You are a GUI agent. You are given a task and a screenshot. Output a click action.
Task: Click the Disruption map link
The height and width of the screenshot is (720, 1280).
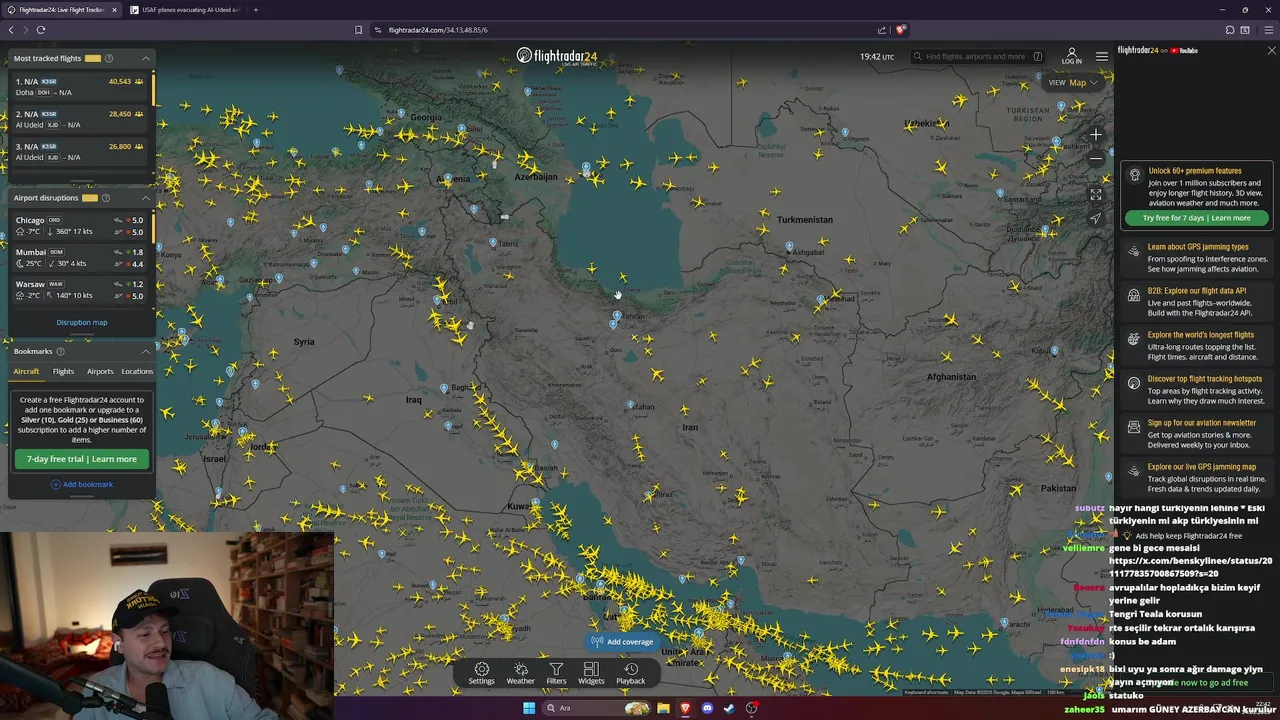point(82,322)
